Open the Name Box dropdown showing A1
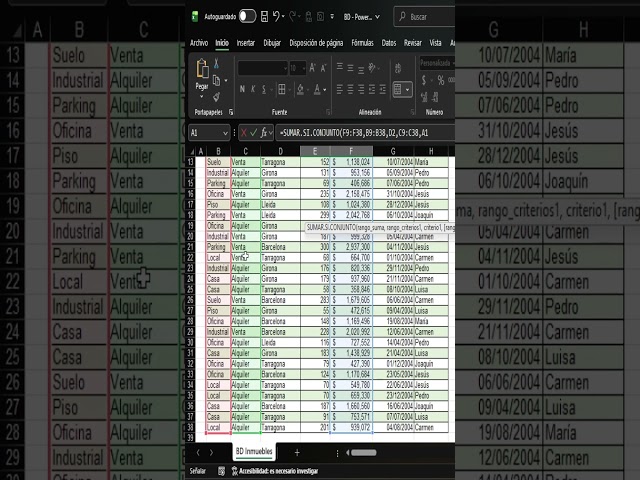The width and height of the screenshot is (640, 480). click(x=224, y=133)
